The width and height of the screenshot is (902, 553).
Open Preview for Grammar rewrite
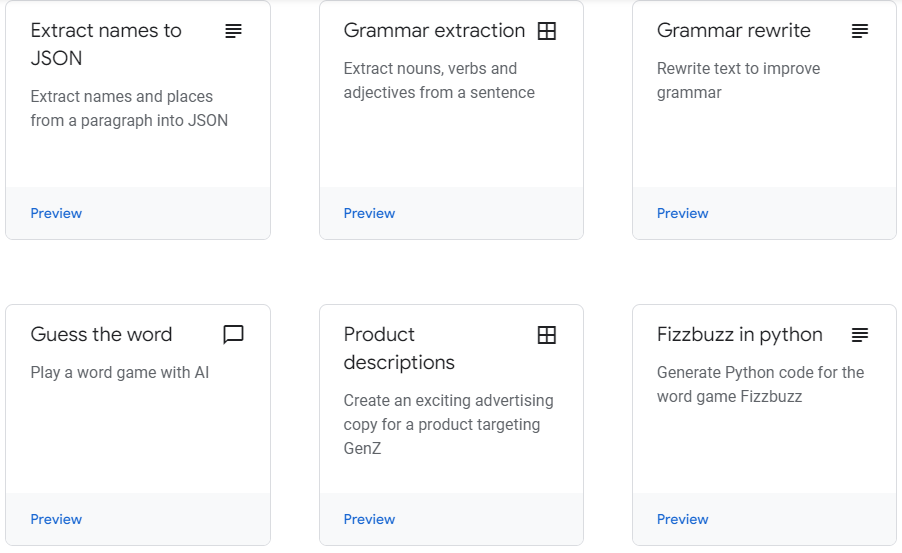683,213
